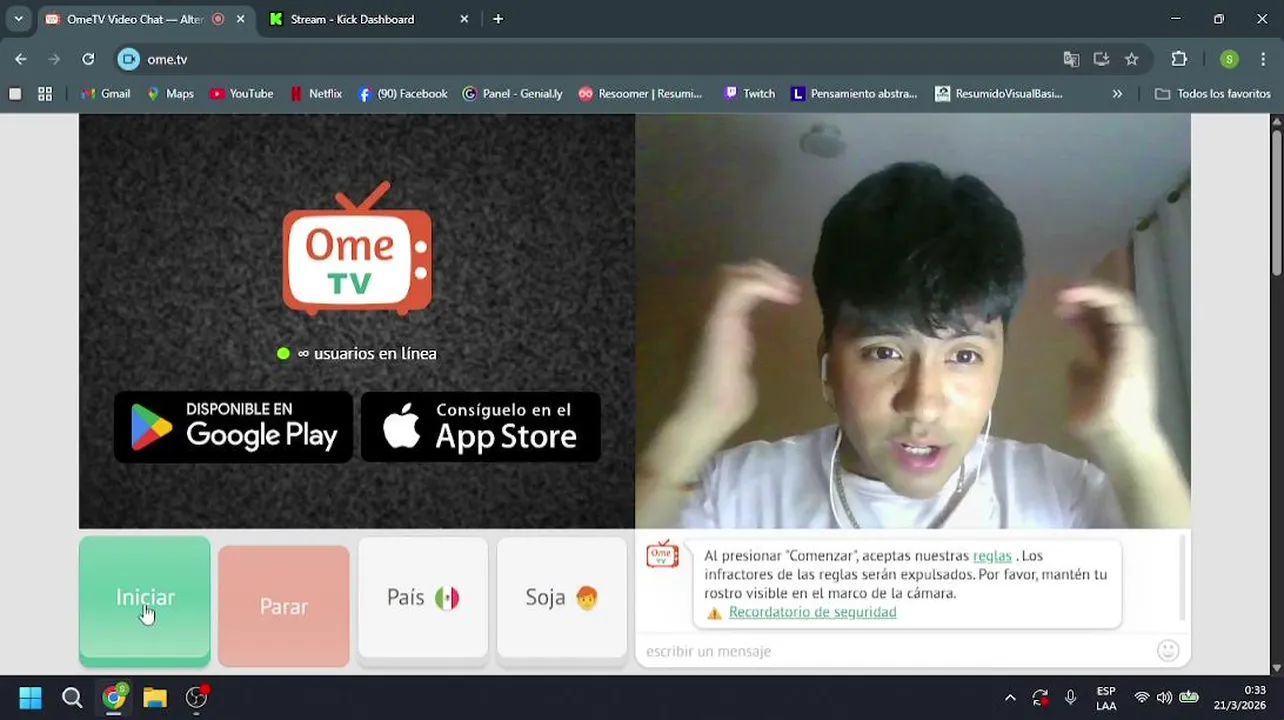Close the OmeTV Video Chat tab
The height and width of the screenshot is (720, 1284).
coord(241,19)
